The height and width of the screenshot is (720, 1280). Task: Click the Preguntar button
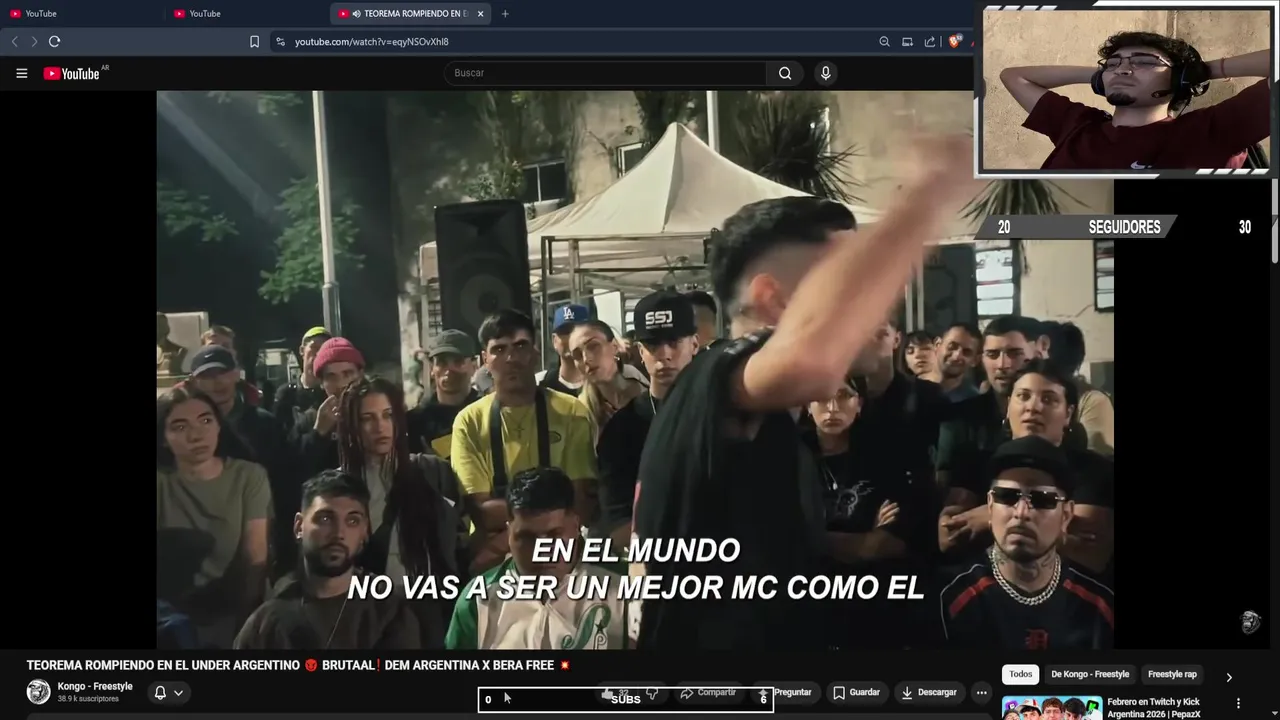click(x=784, y=692)
